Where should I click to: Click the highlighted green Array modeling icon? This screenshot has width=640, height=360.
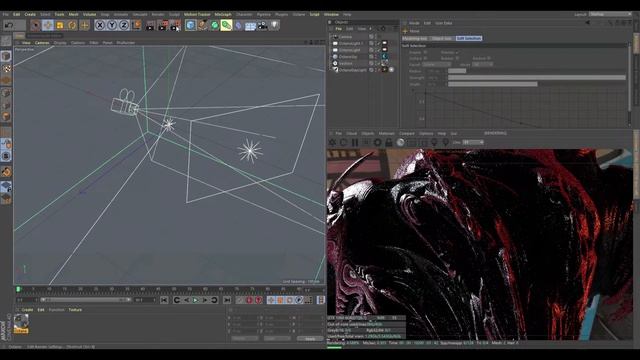click(x=226, y=25)
